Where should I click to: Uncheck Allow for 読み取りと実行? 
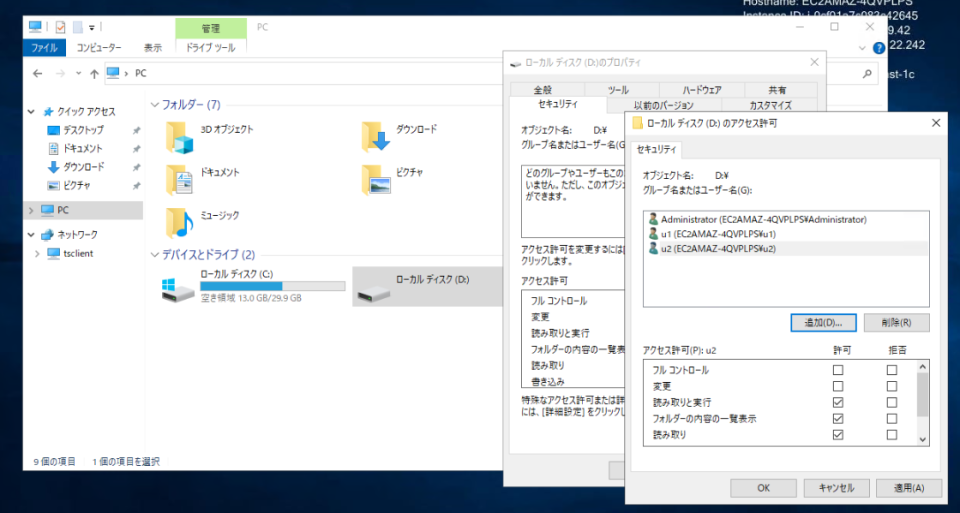[x=838, y=403]
